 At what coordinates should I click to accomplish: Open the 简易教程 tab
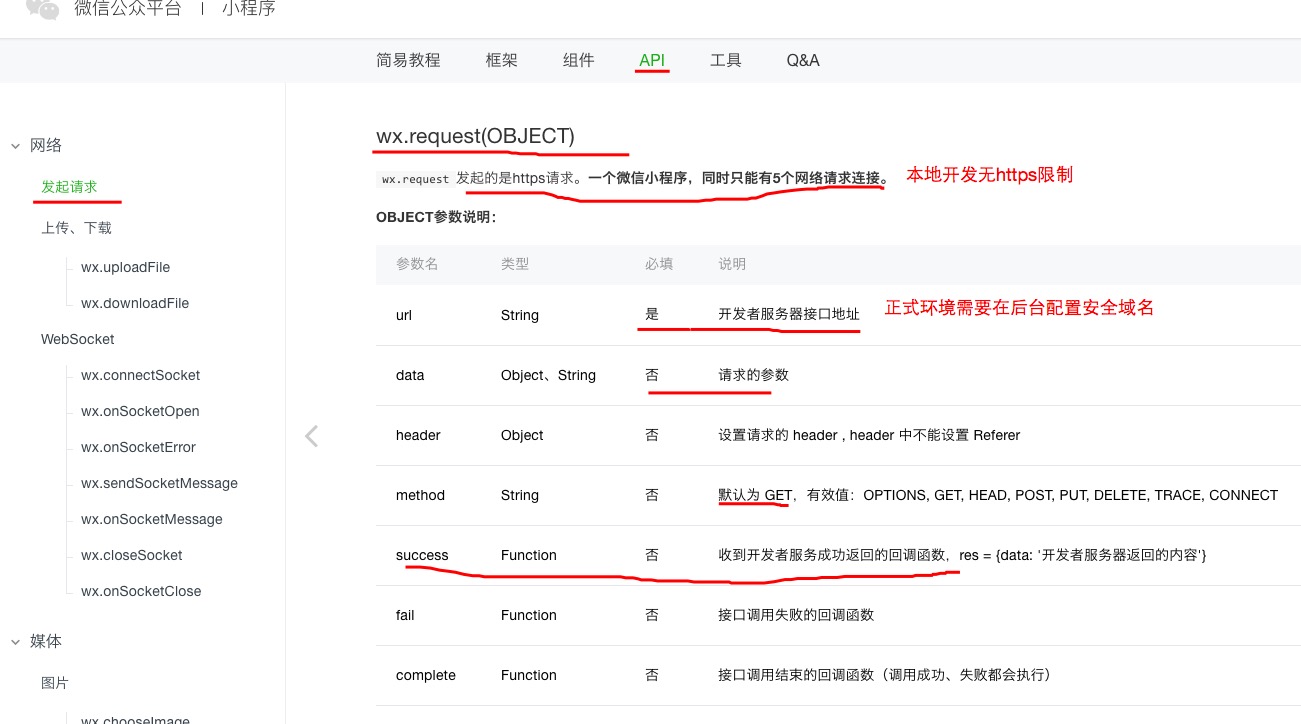click(x=408, y=60)
